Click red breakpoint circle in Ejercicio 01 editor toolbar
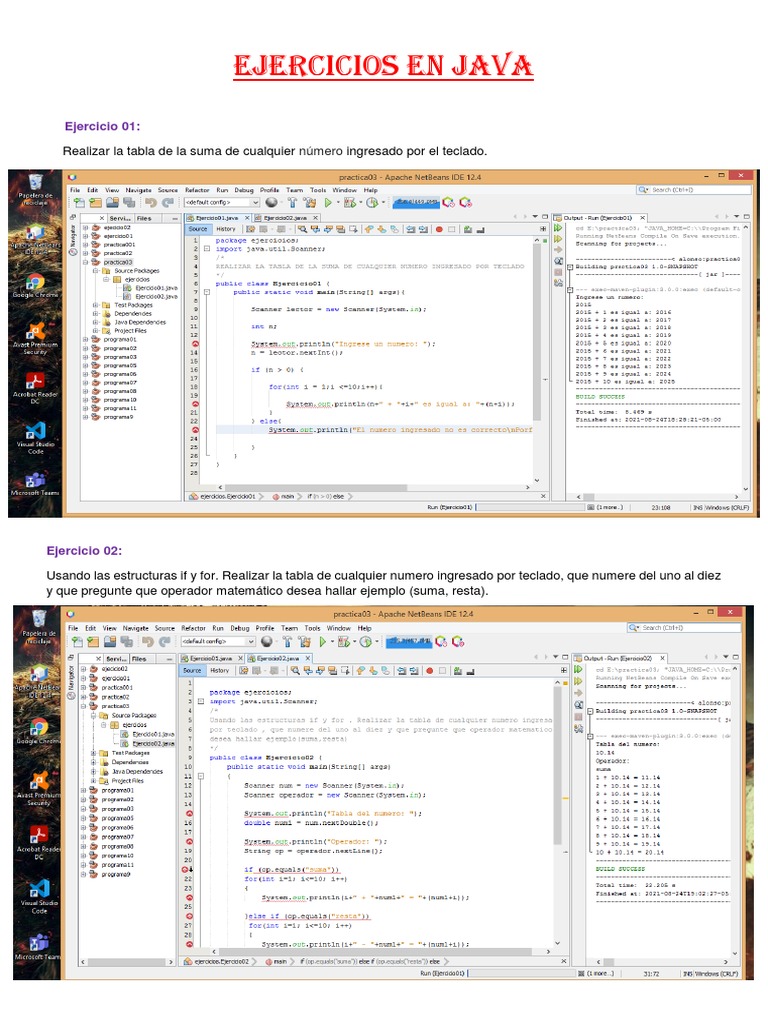This screenshot has height=1024, width=768. pos(440,229)
